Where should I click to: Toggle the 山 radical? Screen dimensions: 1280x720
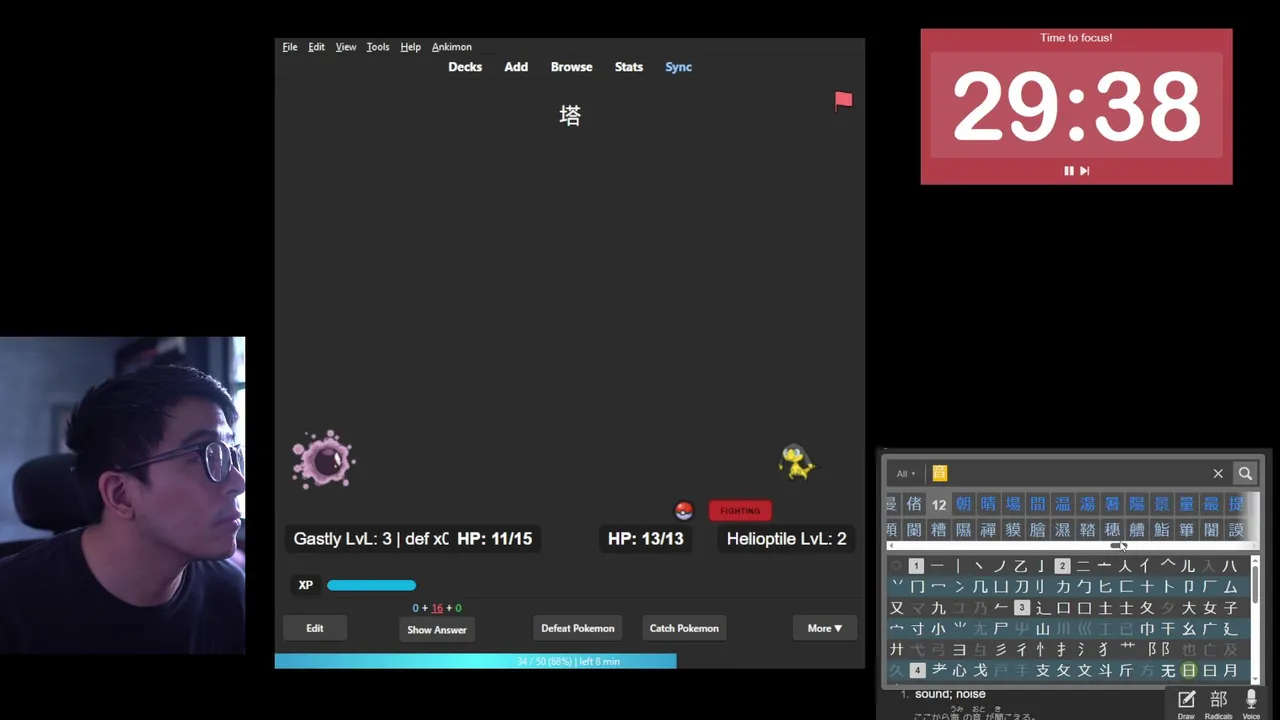[1042, 629]
